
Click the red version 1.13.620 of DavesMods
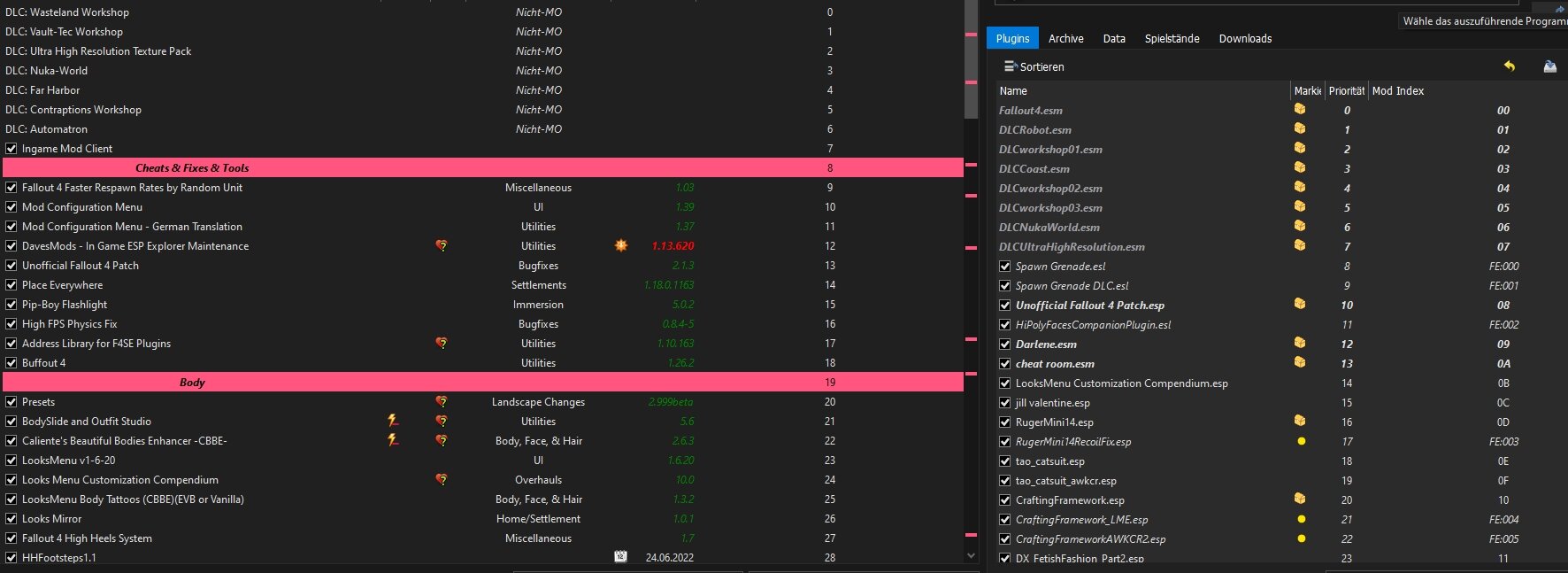coord(673,246)
